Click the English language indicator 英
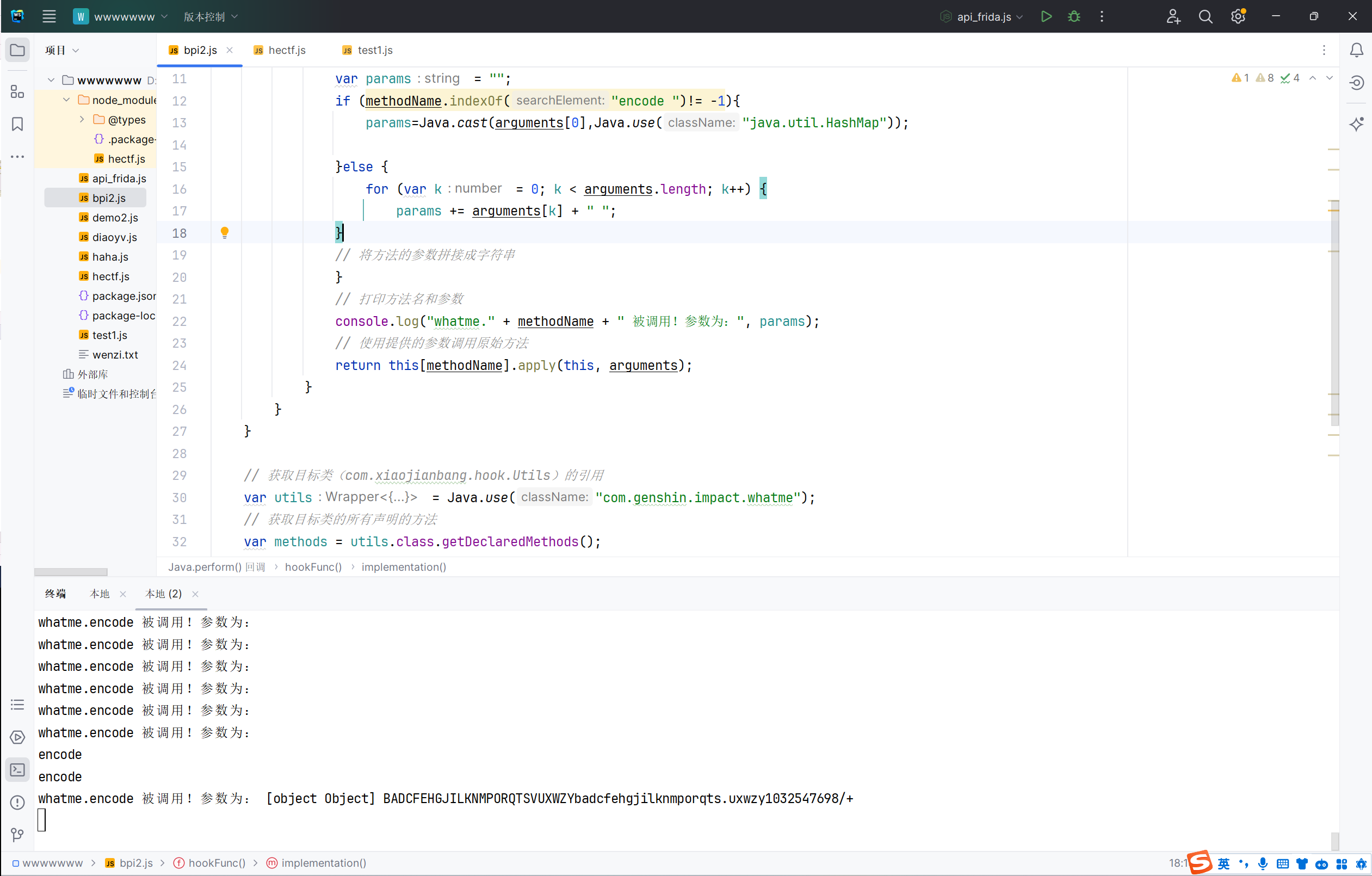This screenshot has width=1372, height=876. 1223,863
